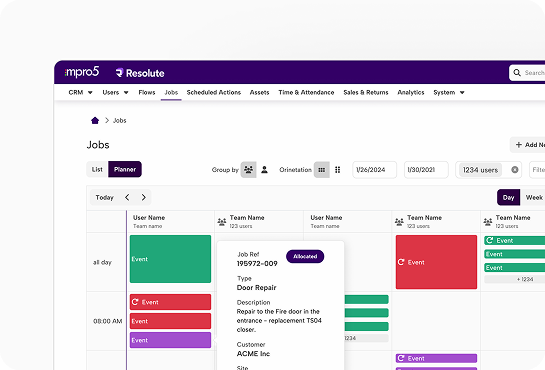Switch to List view
This screenshot has width=545, height=370.
coord(97,169)
